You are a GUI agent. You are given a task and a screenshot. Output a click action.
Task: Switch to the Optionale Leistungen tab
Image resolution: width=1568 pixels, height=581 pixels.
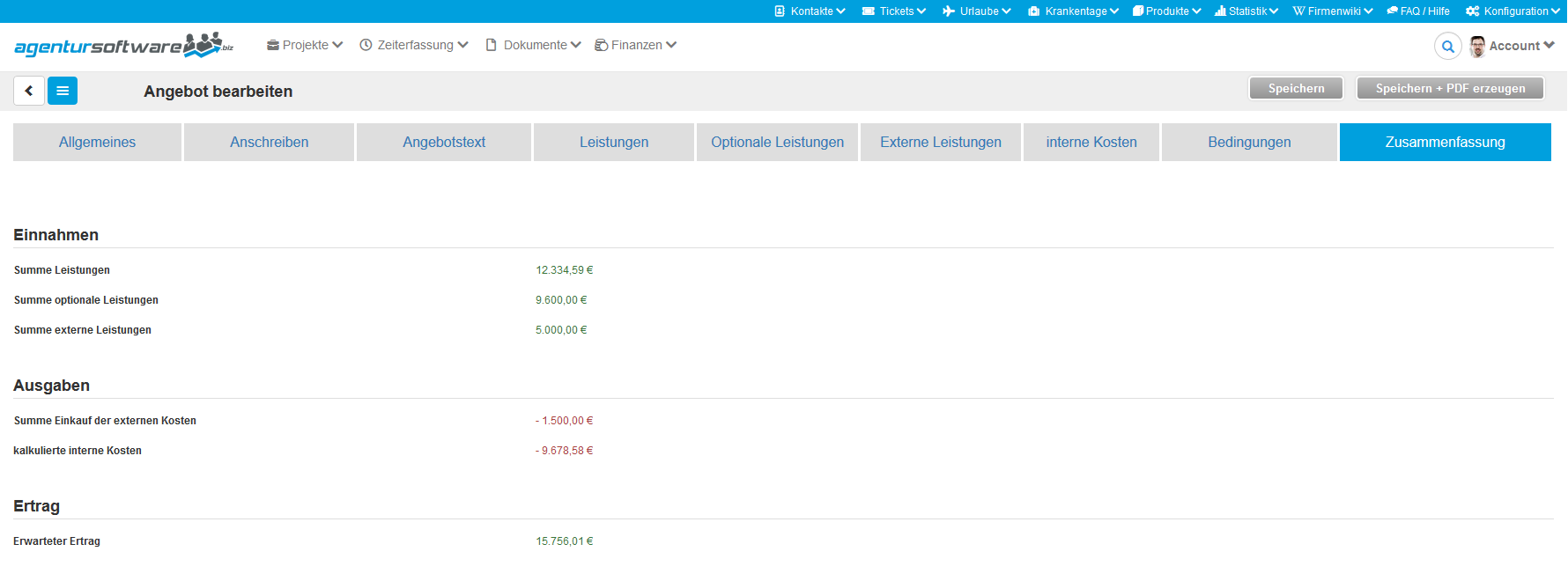[x=777, y=142]
